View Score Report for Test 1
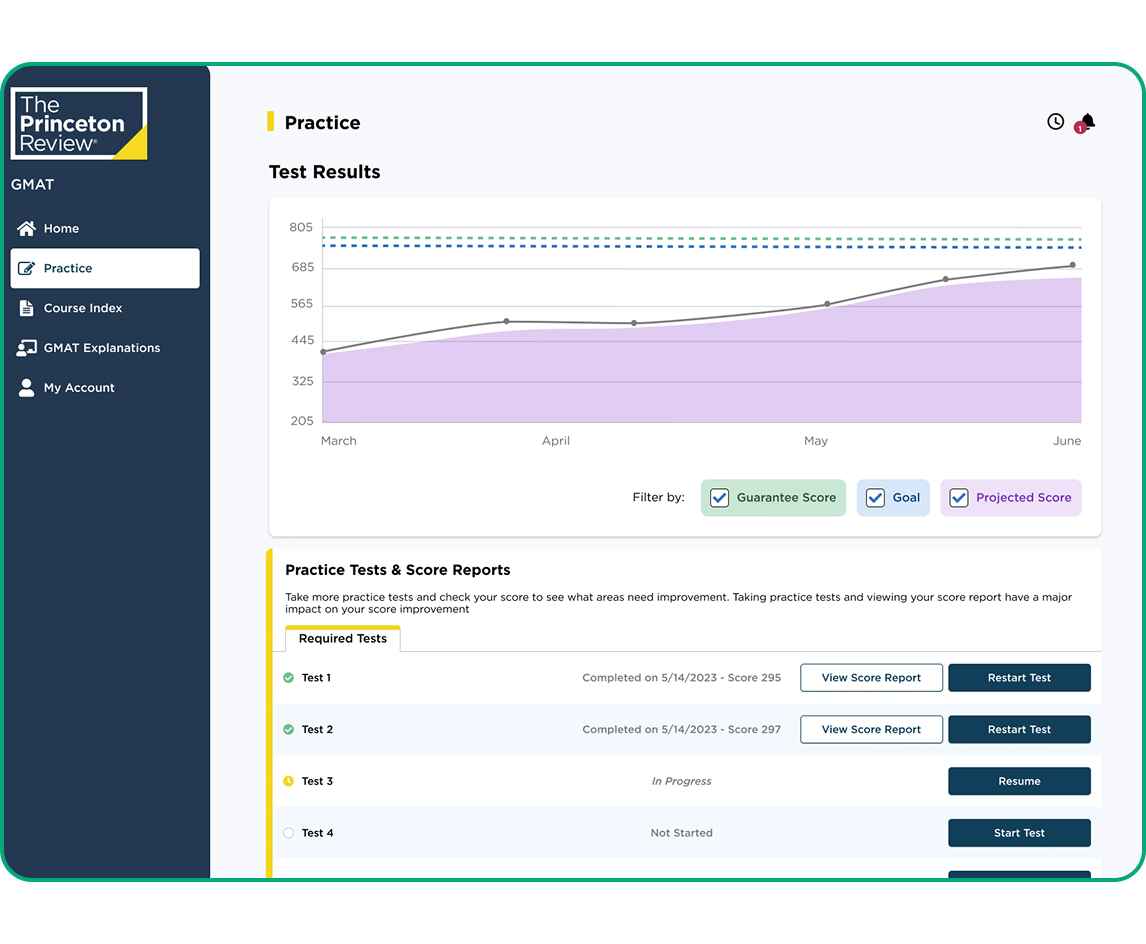1146x944 pixels. [x=871, y=678]
